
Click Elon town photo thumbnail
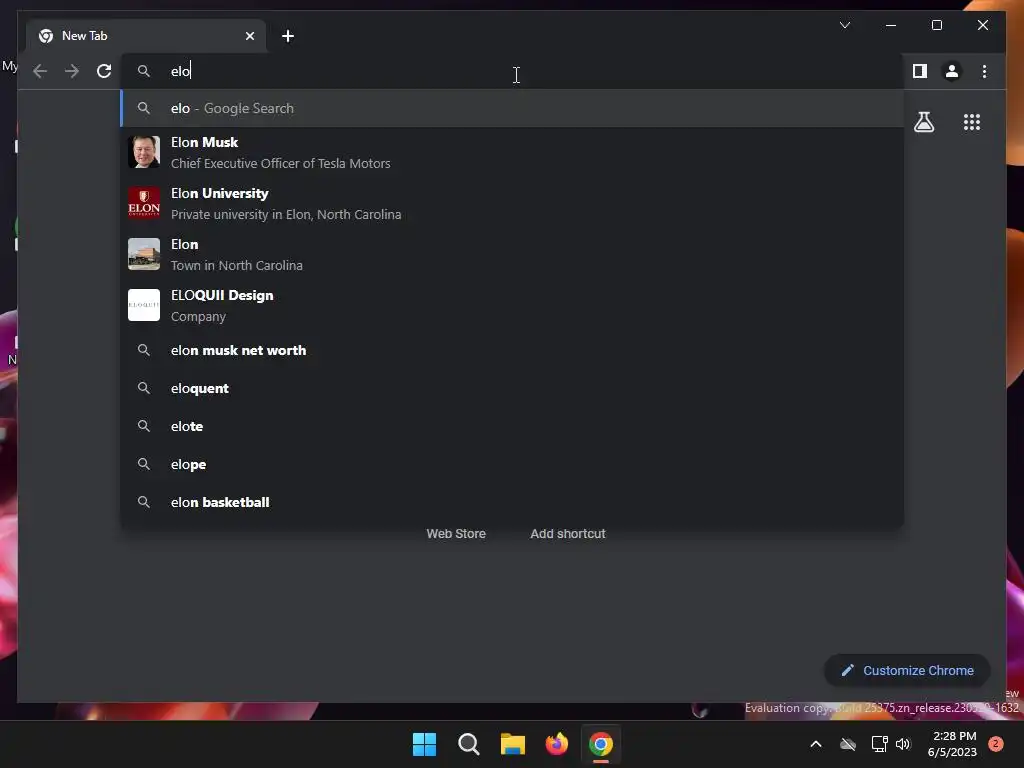click(x=144, y=254)
